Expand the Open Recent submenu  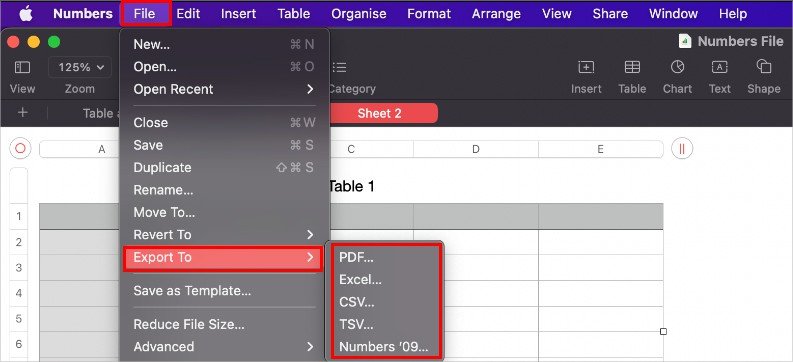point(224,89)
